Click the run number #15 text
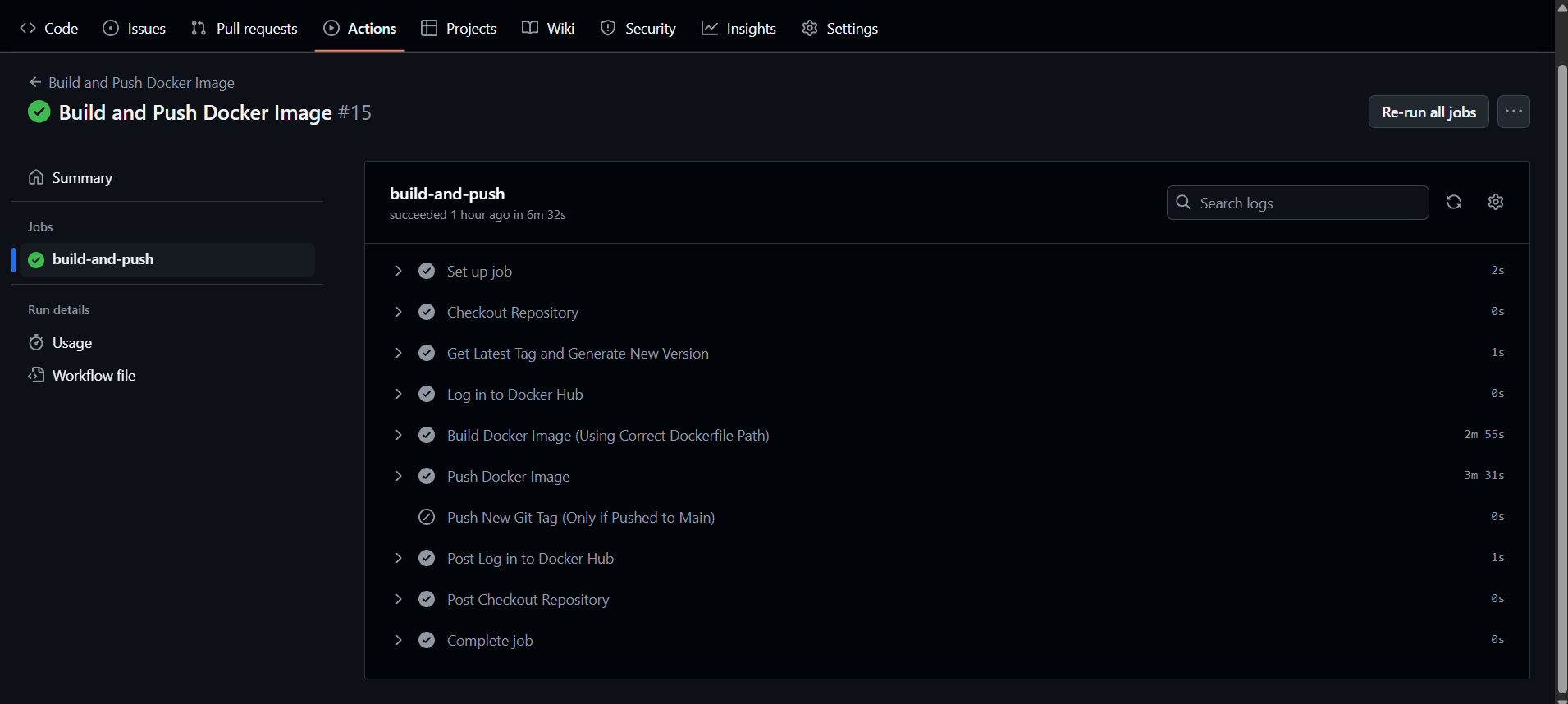This screenshot has height=704, width=1568. pos(354,112)
